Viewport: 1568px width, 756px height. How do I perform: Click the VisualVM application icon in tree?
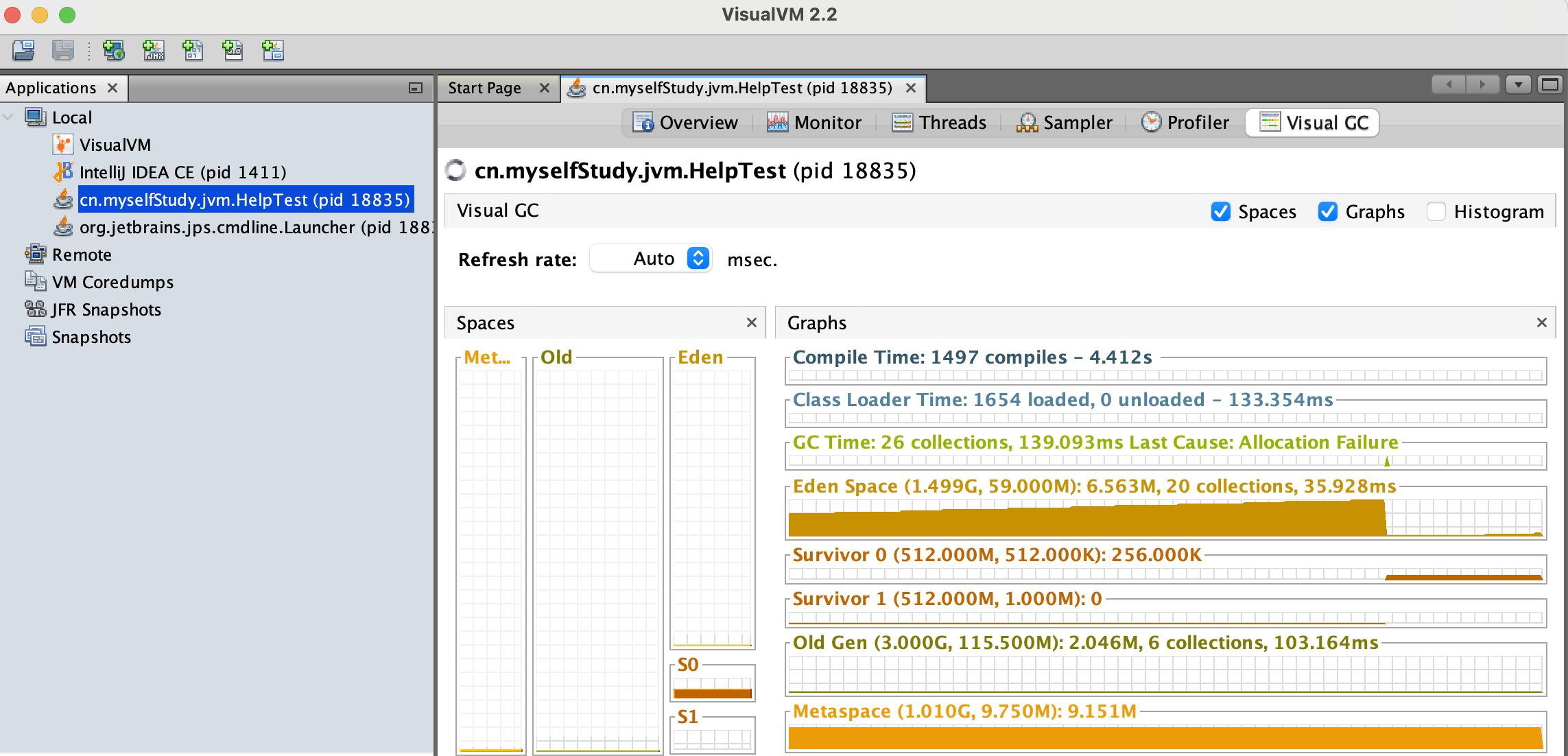pyautogui.click(x=62, y=145)
